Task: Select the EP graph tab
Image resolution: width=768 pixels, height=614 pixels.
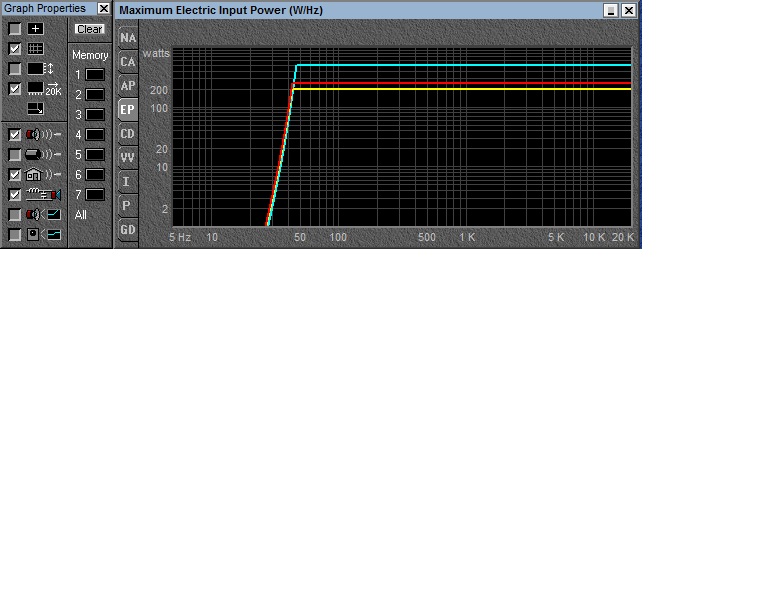Action: 128,110
